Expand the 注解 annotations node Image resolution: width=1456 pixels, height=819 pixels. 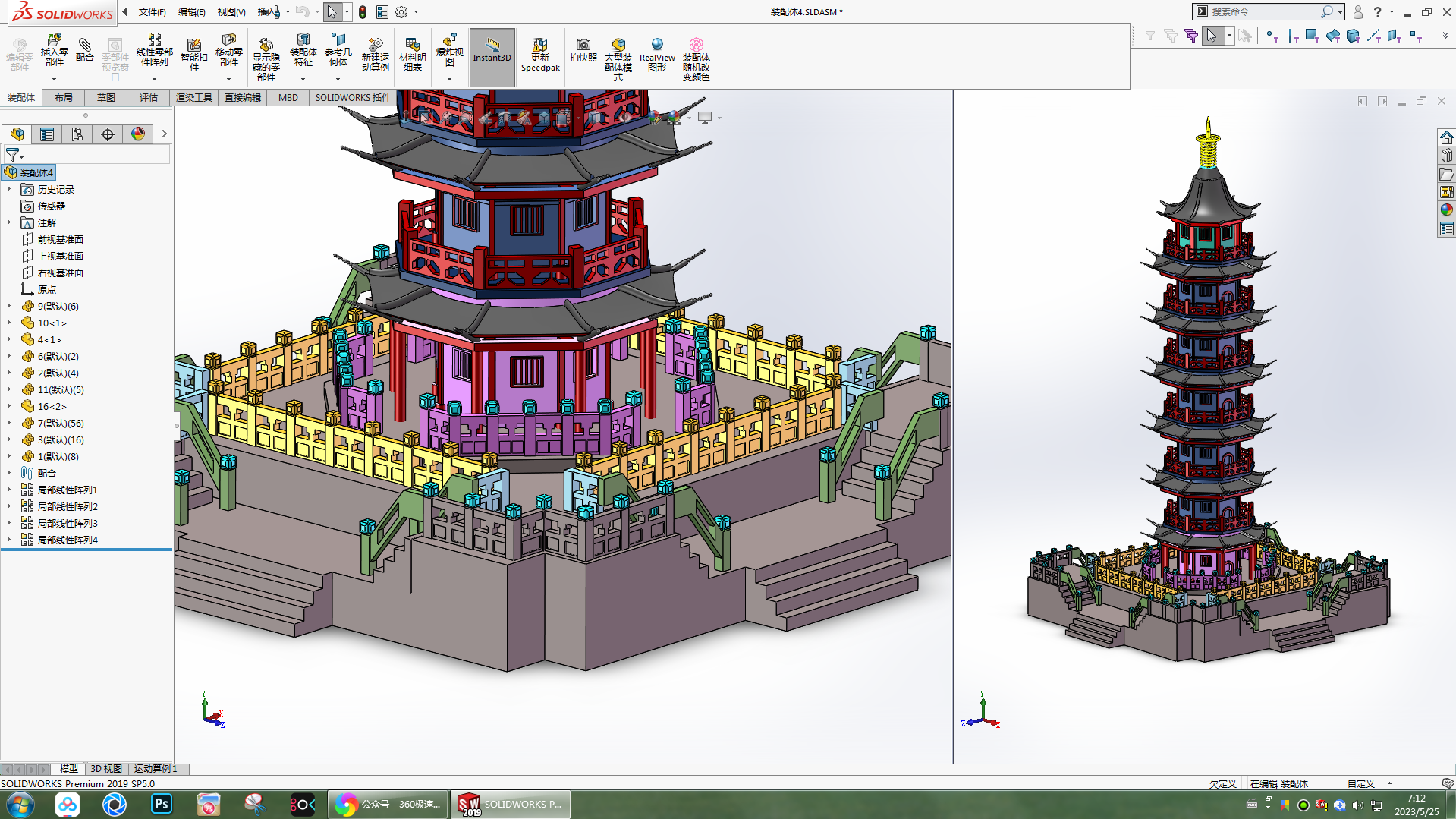9,222
